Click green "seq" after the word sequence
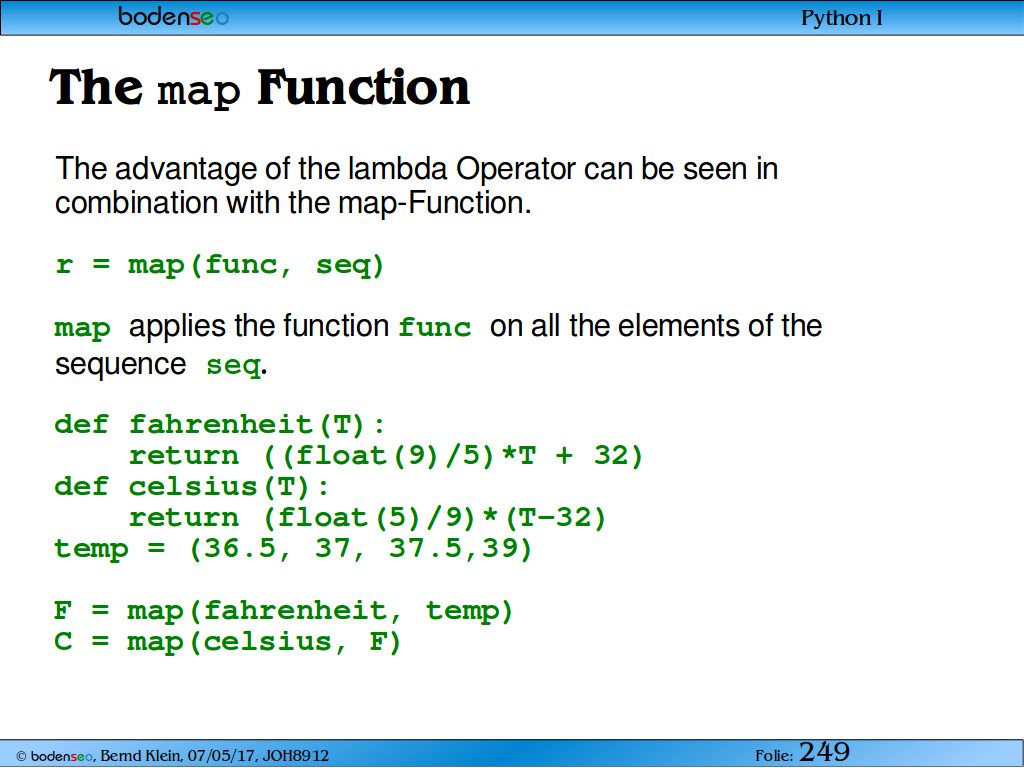 click(x=234, y=365)
